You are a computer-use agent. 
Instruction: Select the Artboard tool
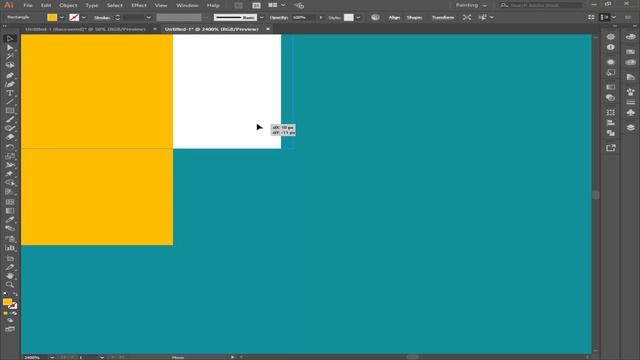point(10,258)
